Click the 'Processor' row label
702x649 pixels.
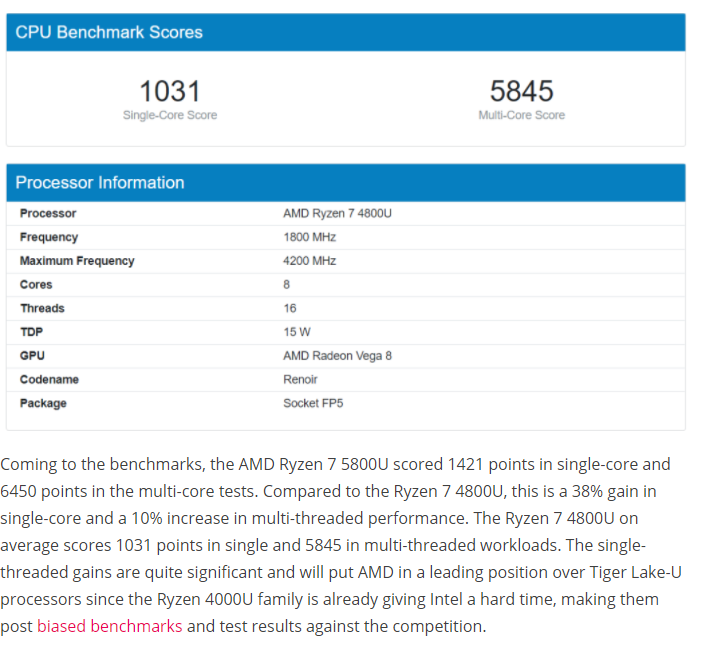coord(48,213)
